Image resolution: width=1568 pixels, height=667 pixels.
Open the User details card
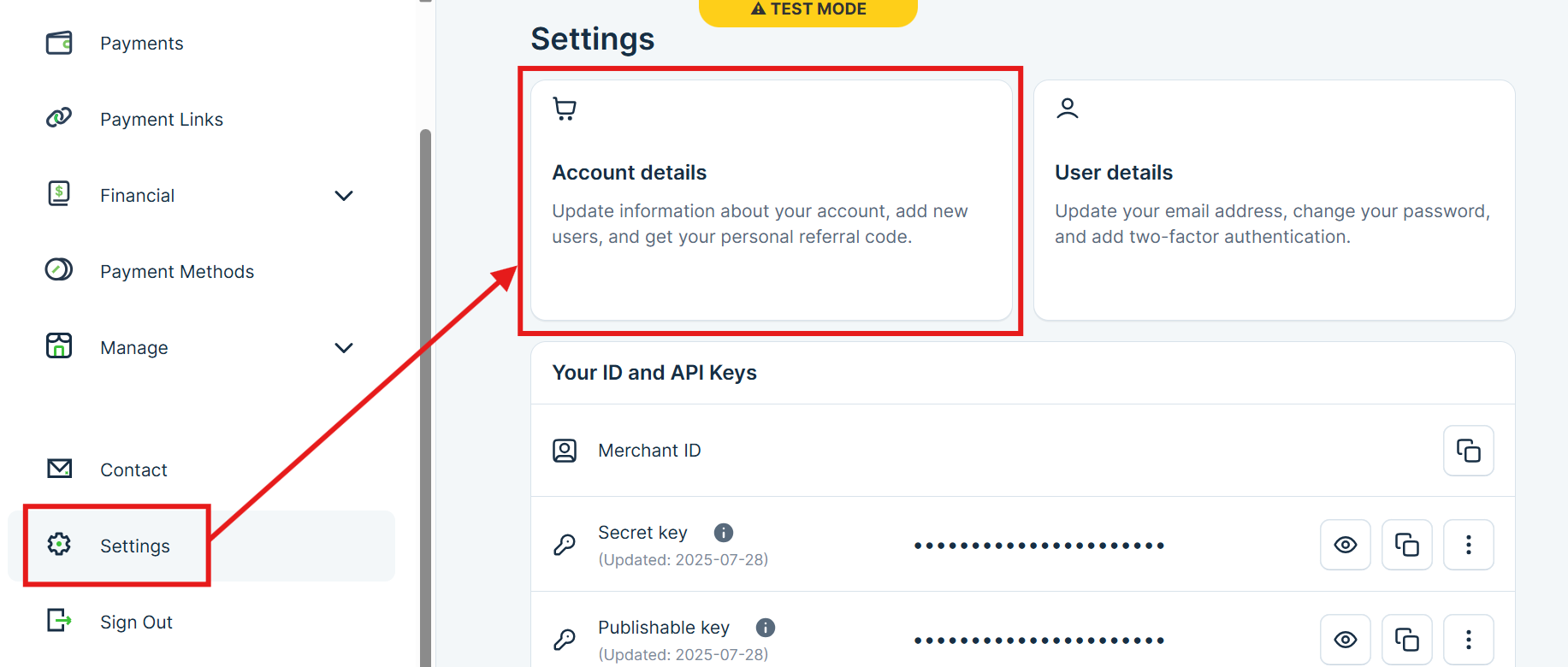[1274, 200]
